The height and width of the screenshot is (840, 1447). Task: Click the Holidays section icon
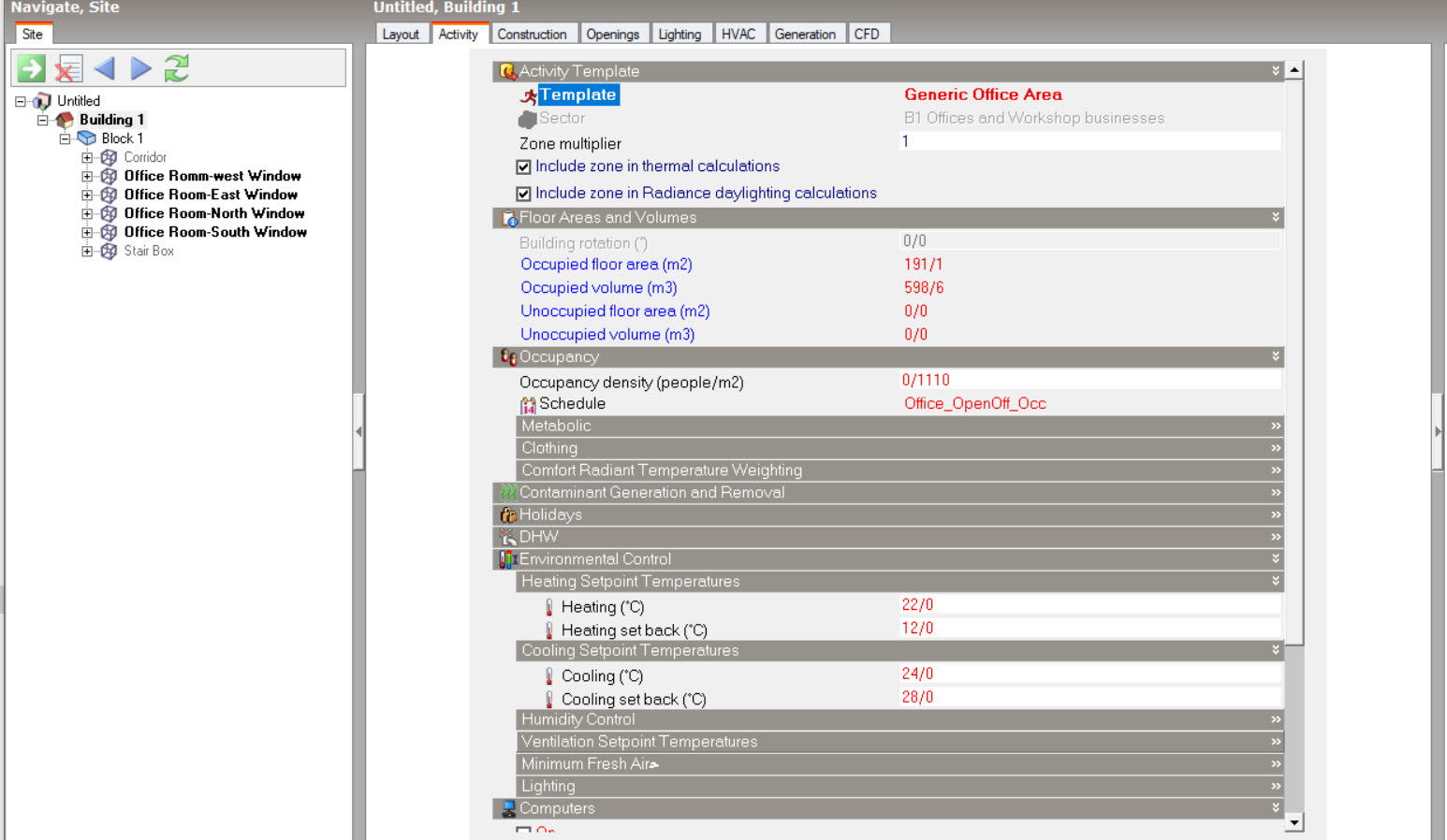click(x=508, y=514)
